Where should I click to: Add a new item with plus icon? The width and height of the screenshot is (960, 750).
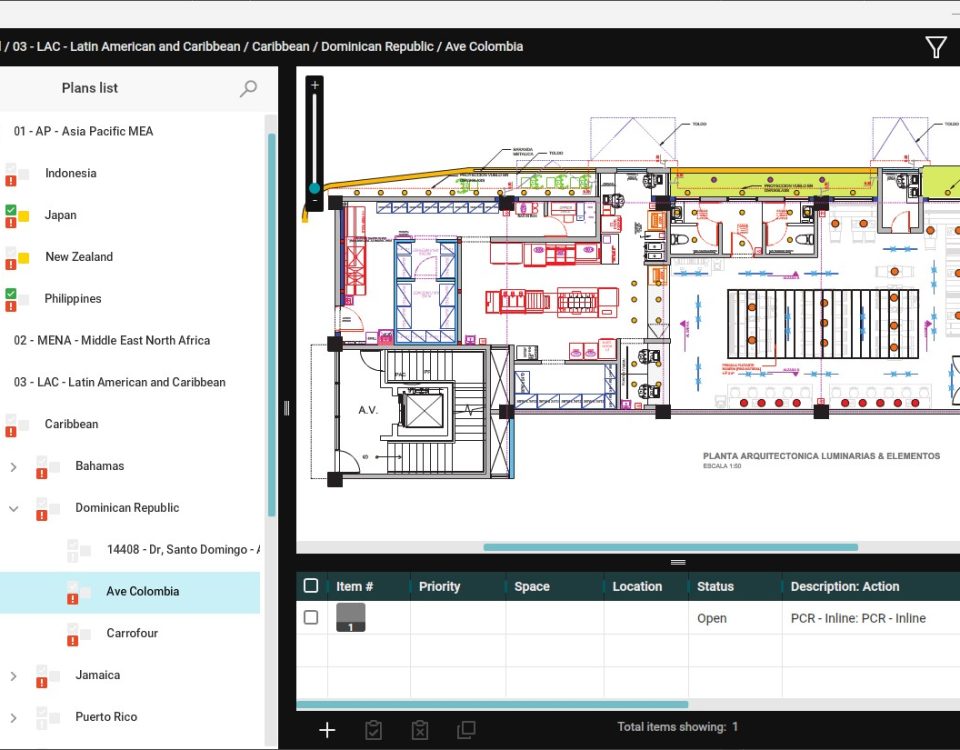(327, 730)
